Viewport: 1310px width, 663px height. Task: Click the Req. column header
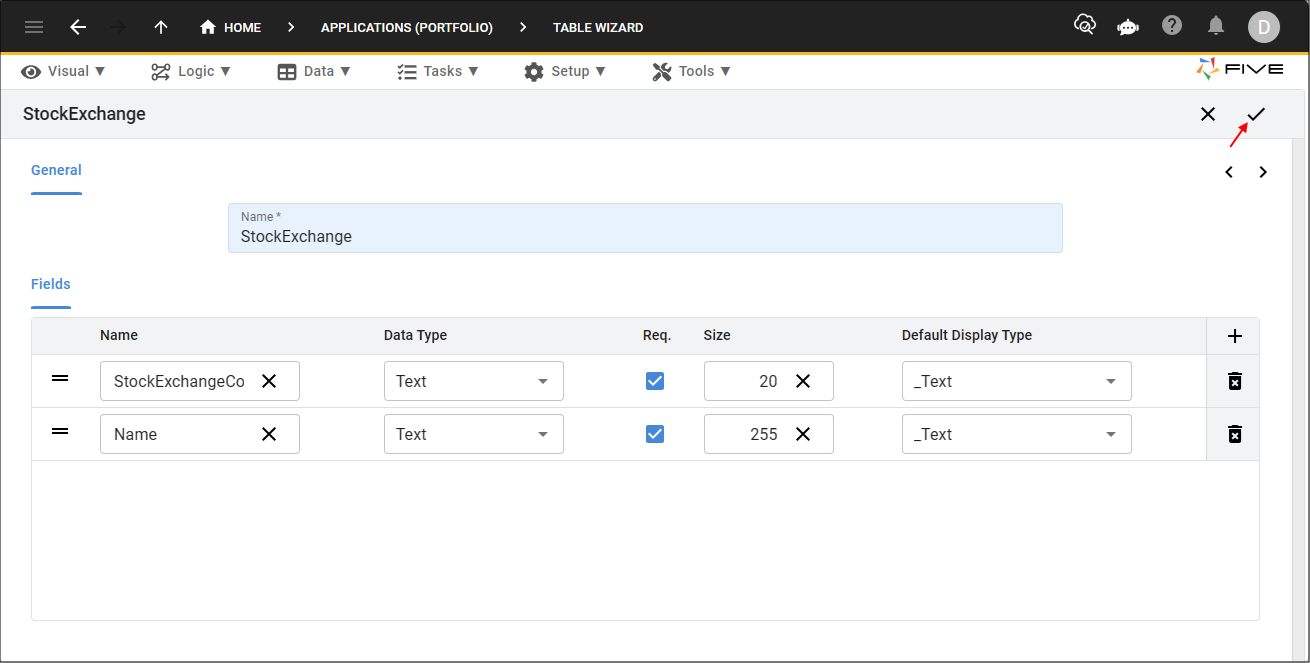pyautogui.click(x=657, y=336)
